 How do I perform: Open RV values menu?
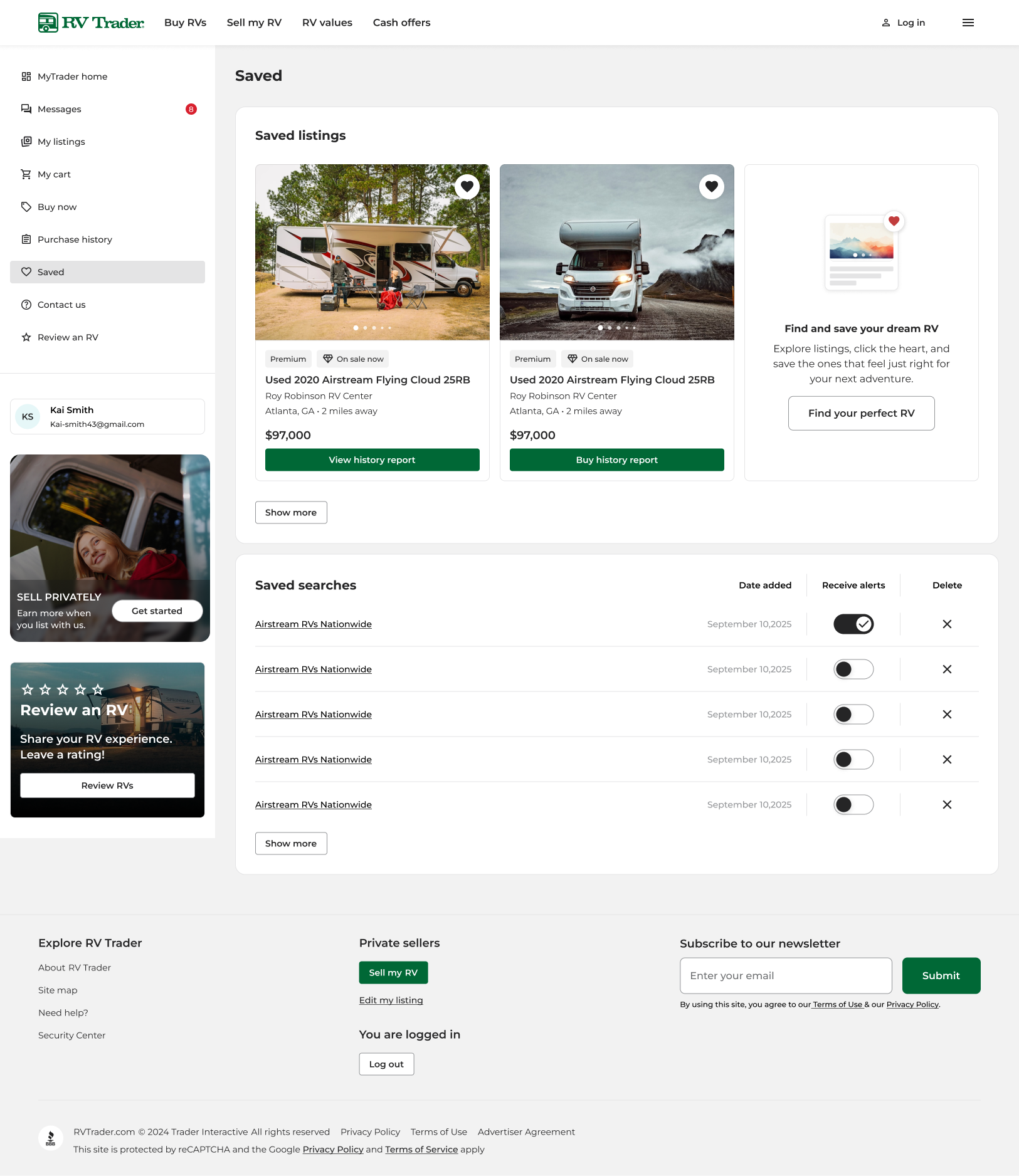click(327, 23)
